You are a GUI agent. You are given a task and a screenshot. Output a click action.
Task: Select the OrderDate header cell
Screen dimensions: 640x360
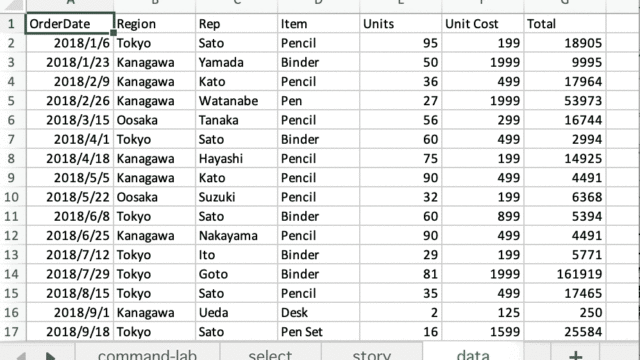pos(70,24)
